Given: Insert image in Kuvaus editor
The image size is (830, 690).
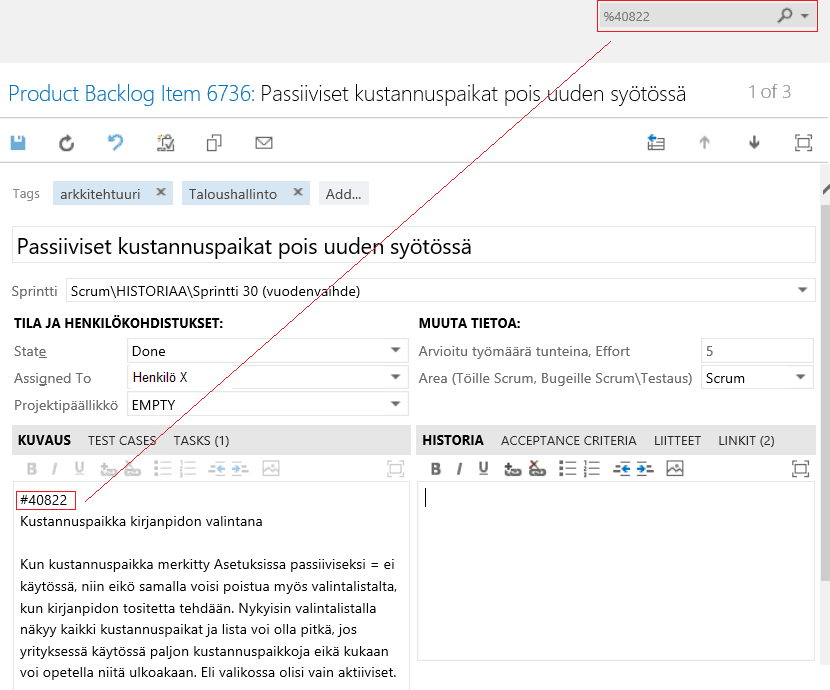Looking at the screenshot, I should (270, 468).
